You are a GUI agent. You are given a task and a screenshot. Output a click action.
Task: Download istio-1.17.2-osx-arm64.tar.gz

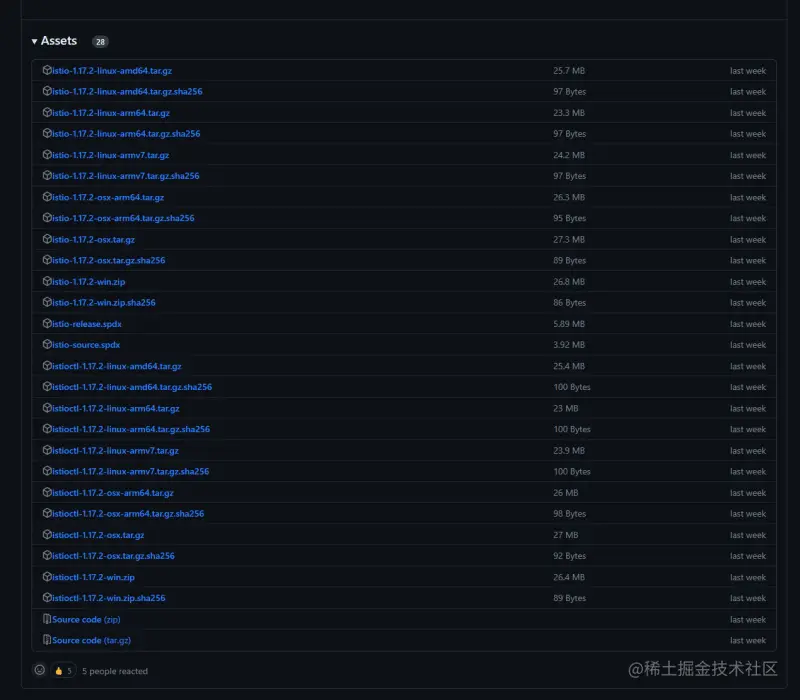tap(108, 198)
